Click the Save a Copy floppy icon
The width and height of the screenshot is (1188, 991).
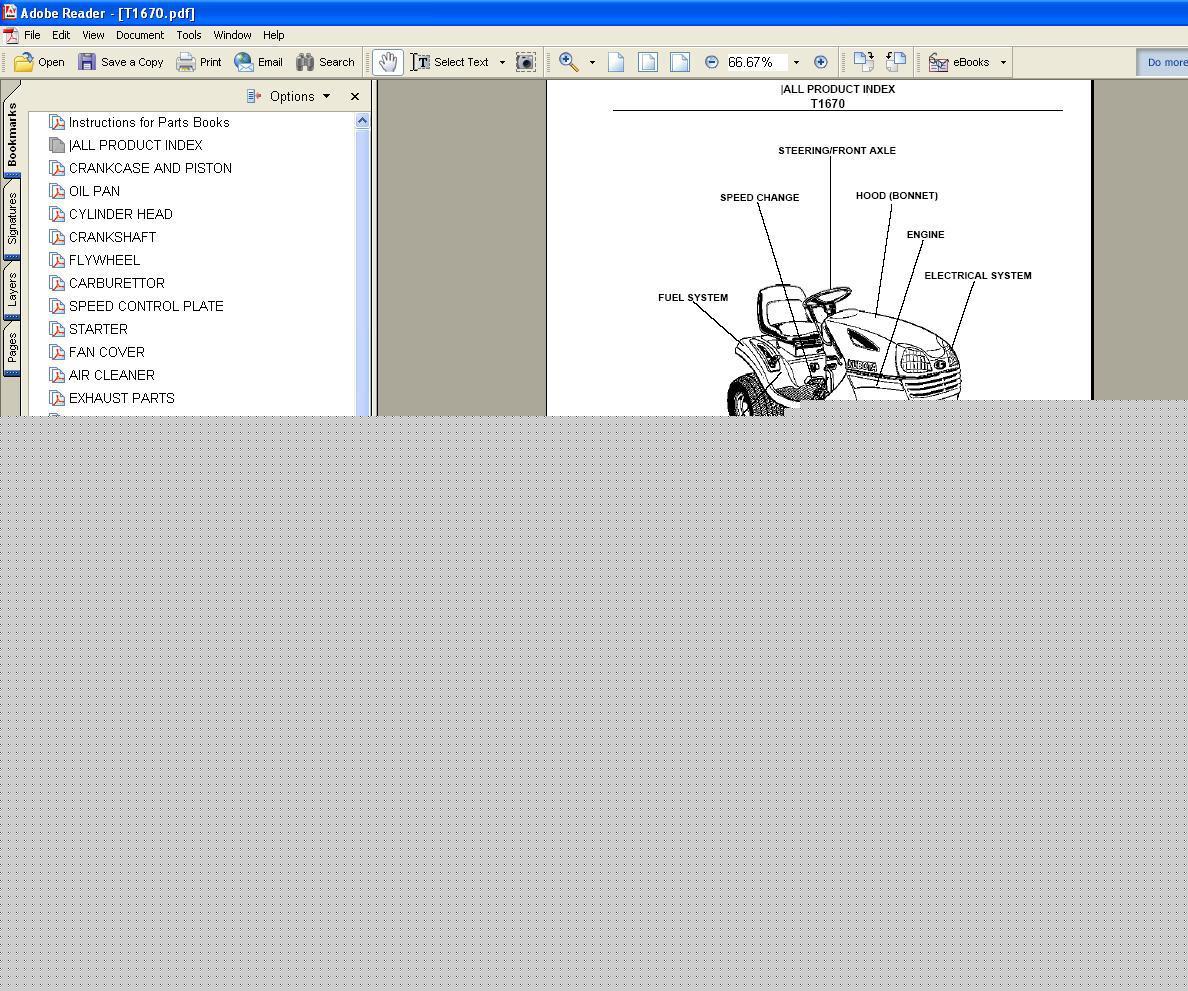click(87, 62)
